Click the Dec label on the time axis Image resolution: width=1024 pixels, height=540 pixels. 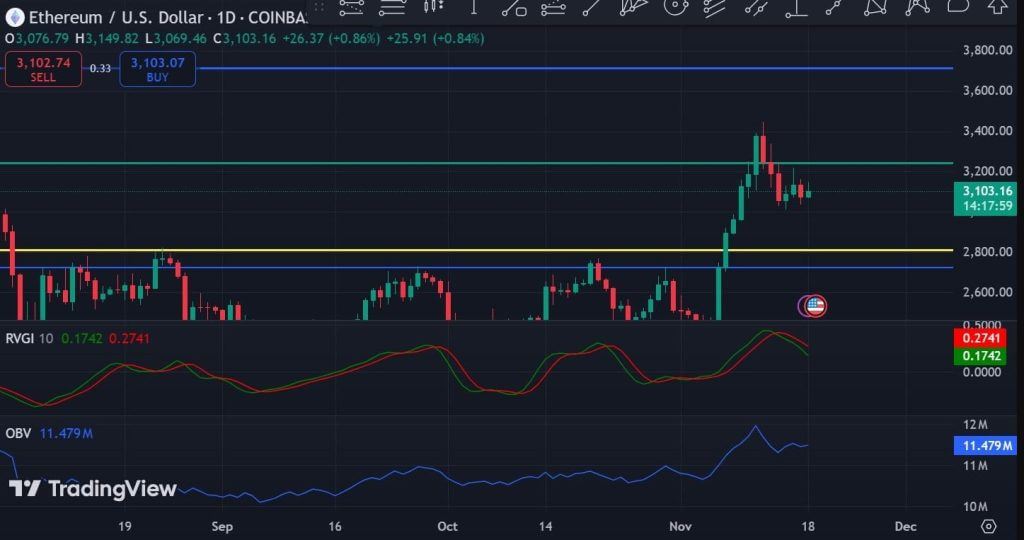[x=905, y=526]
